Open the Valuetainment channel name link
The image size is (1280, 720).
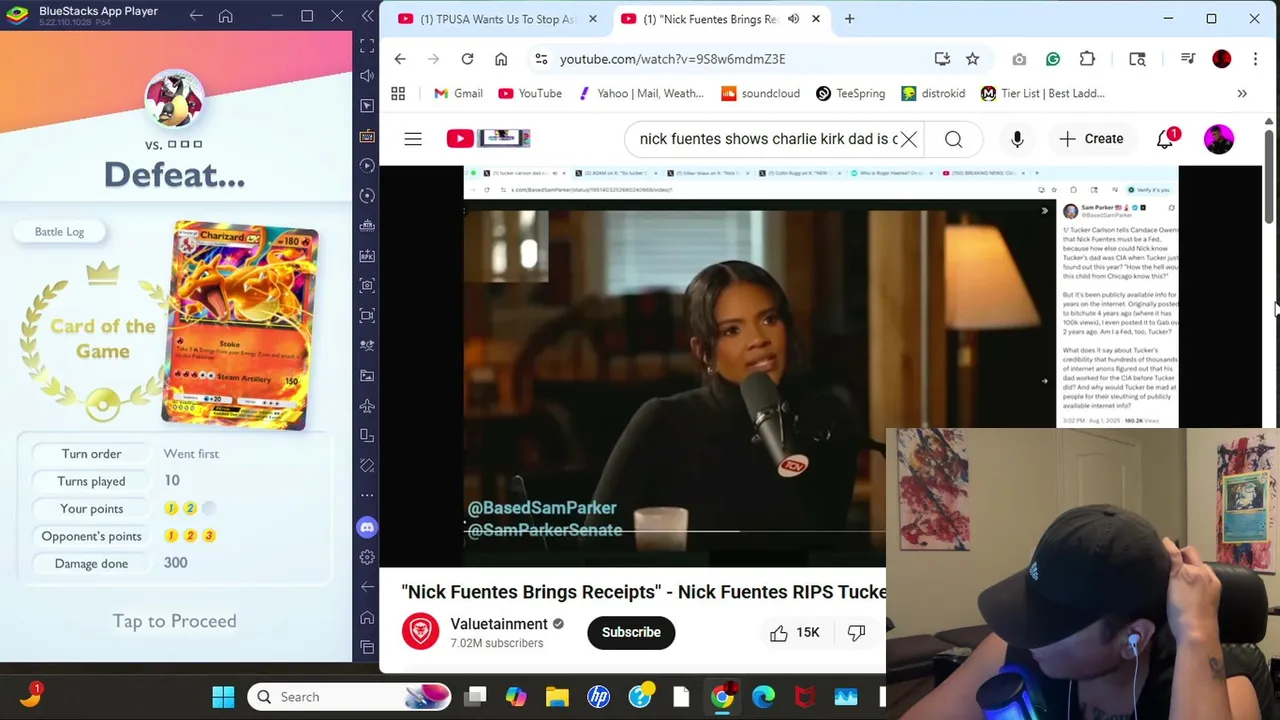pos(499,624)
